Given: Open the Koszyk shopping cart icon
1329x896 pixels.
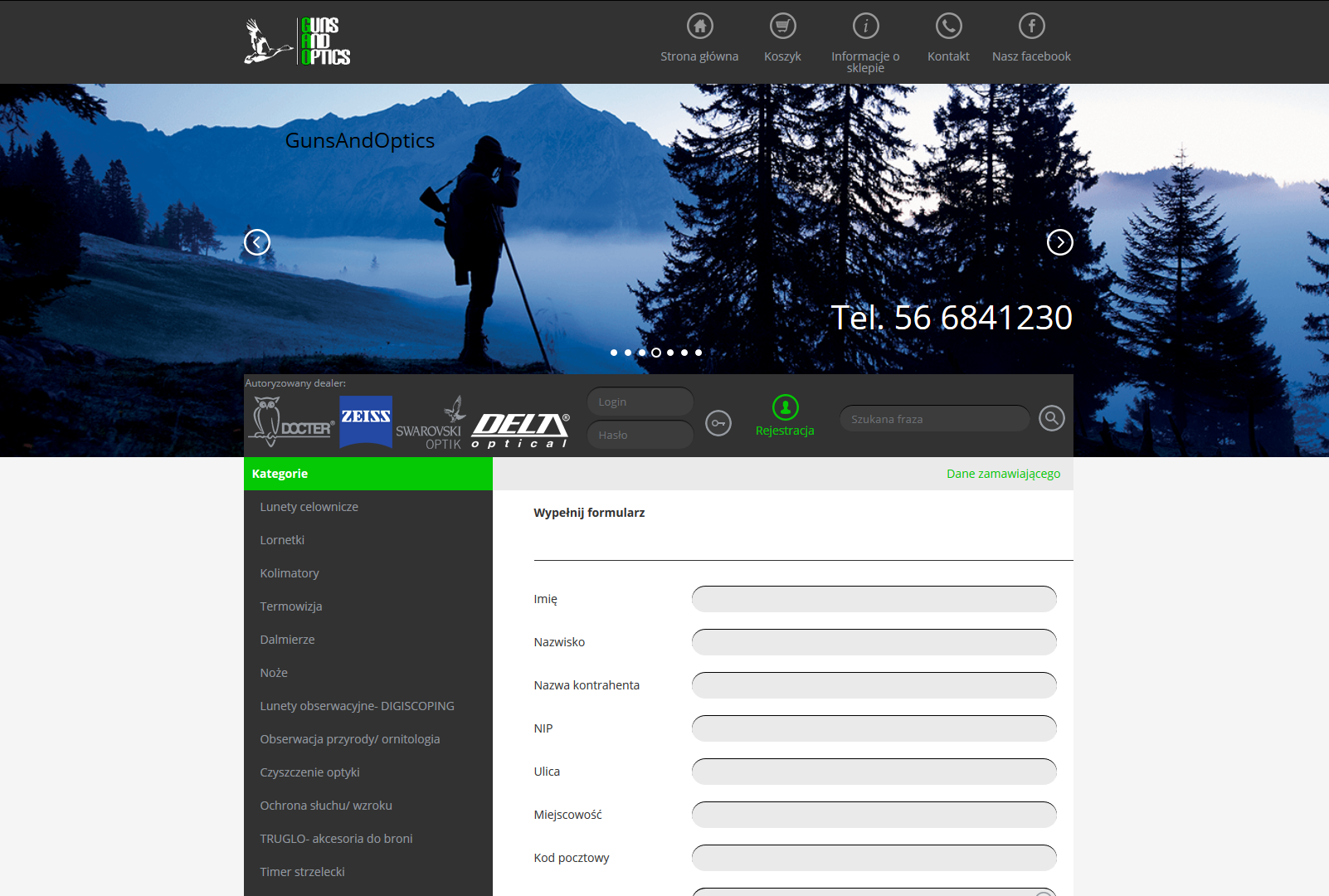Looking at the screenshot, I should [782, 27].
